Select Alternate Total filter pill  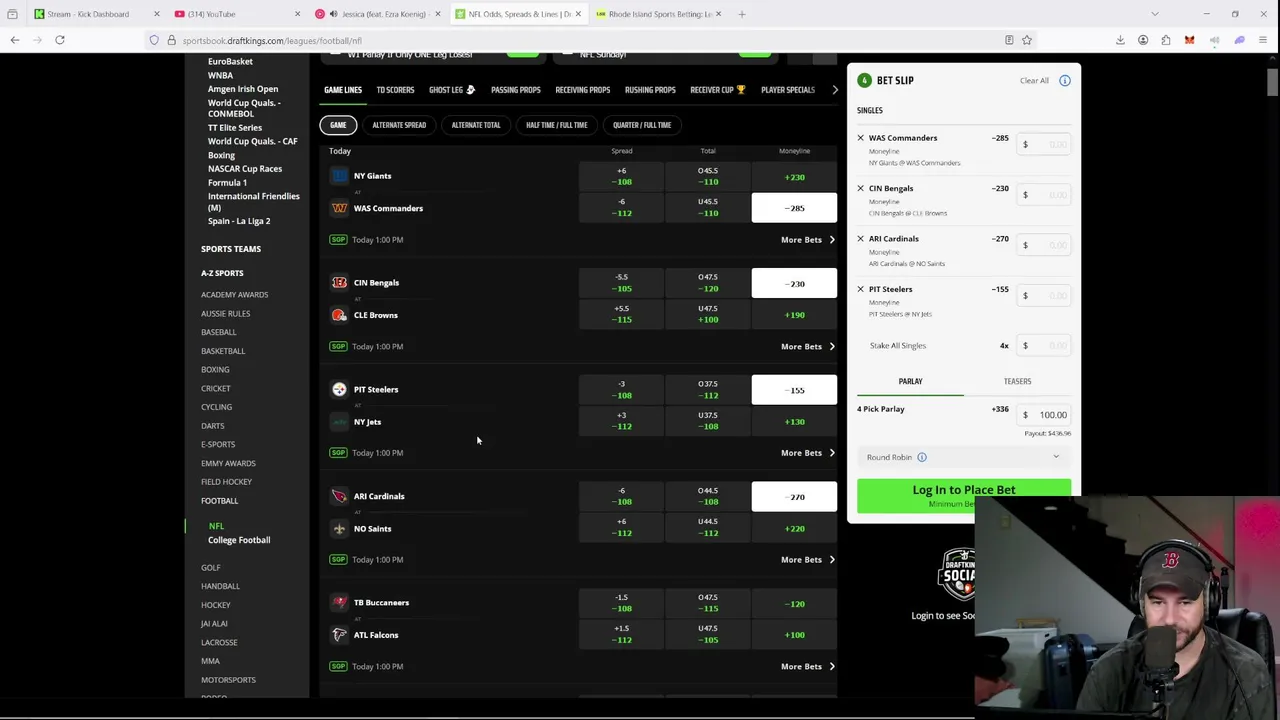[x=476, y=125]
